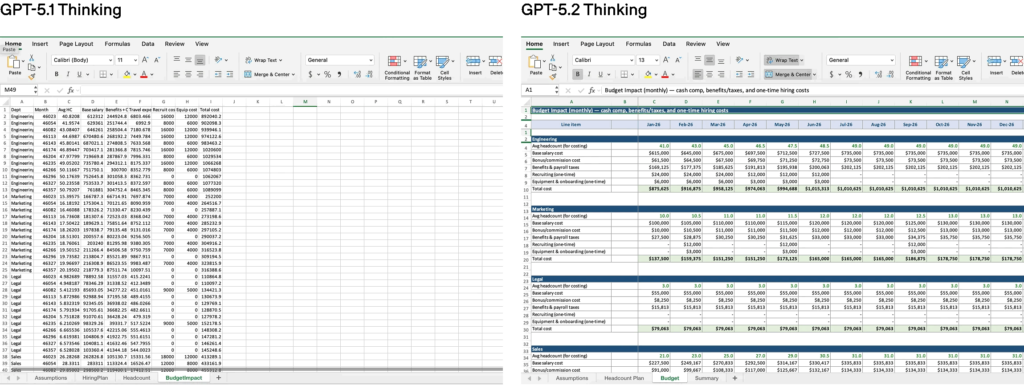Click the yellow fill color in right window
Screen dimensions: 1024x385
[x=648, y=74]
